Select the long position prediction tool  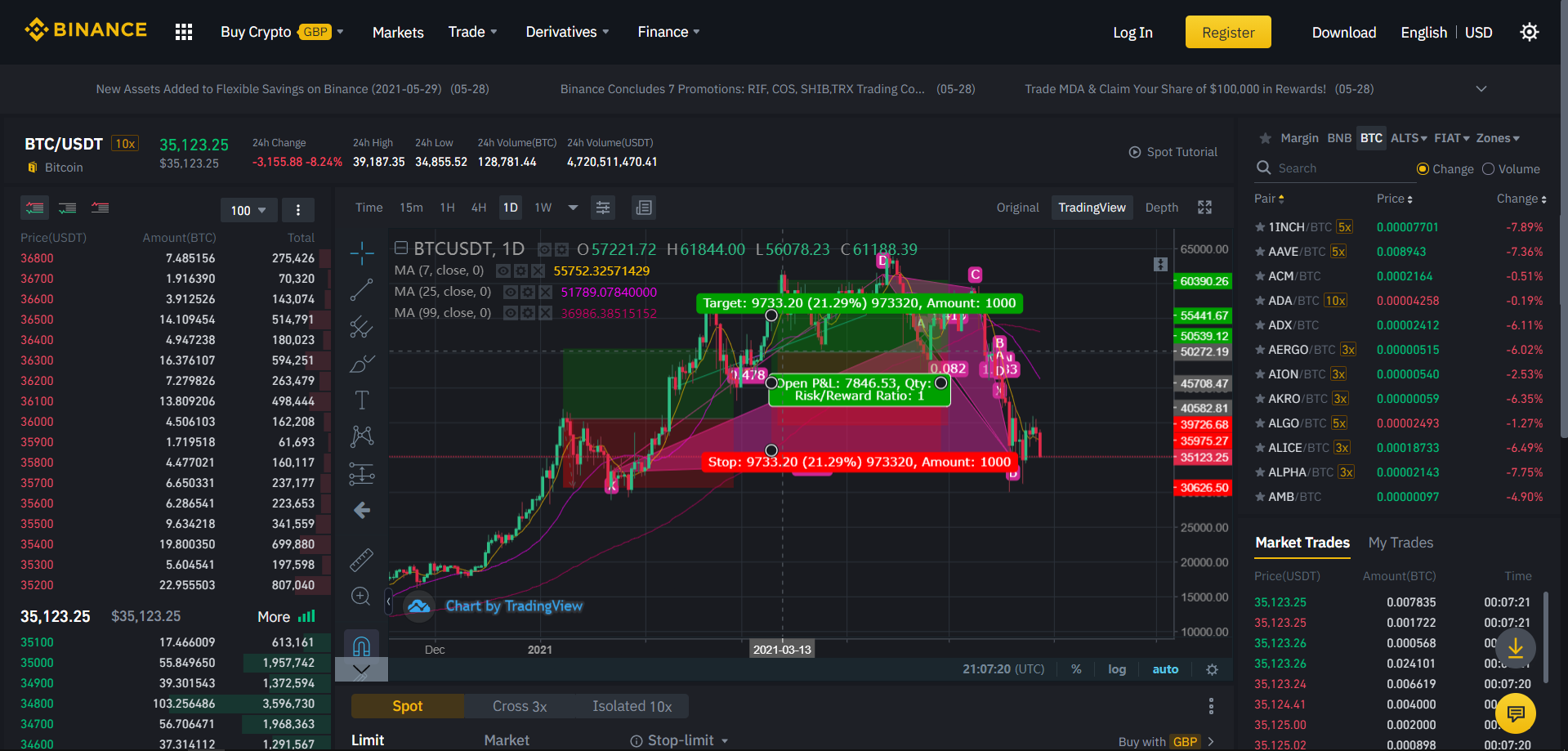[x=361, y=474]
